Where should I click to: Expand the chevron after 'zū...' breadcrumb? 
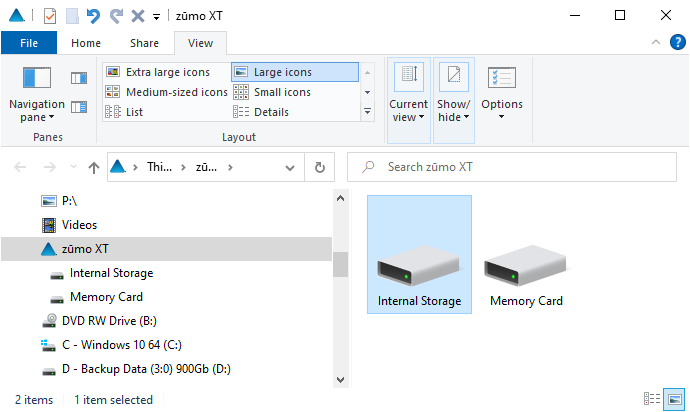point(230,167)
